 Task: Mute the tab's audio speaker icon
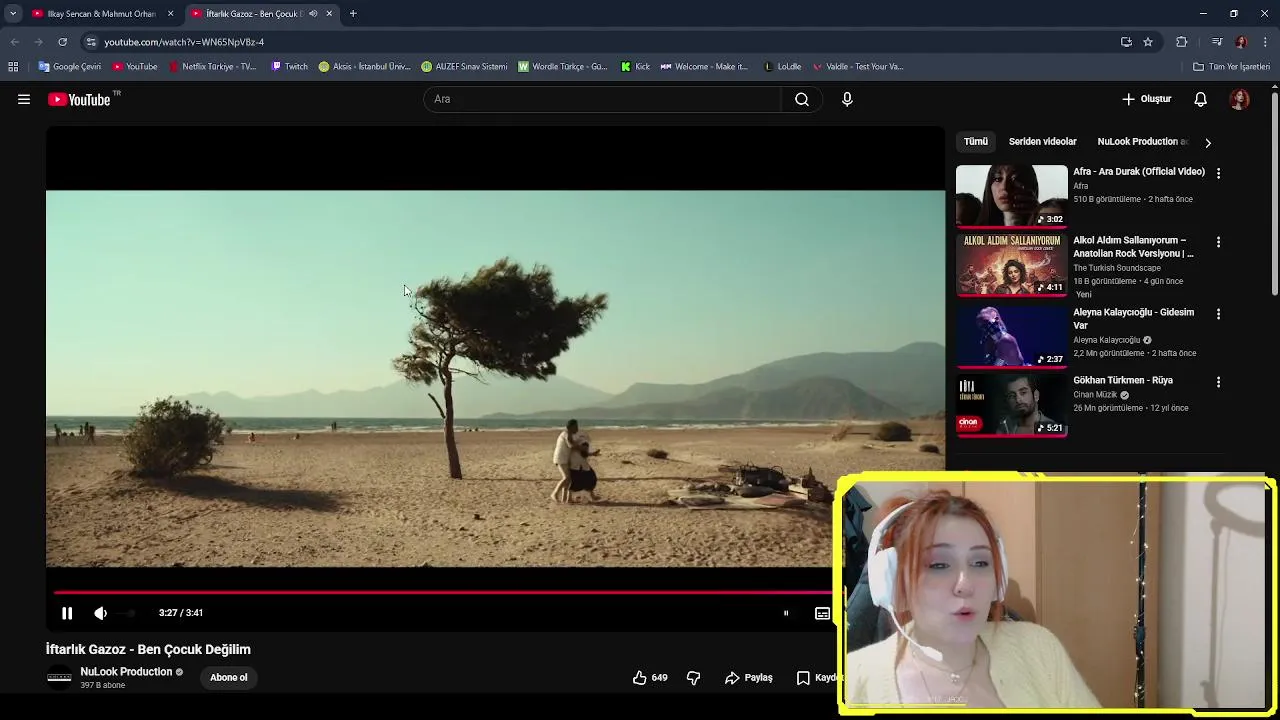pos(313,14)
